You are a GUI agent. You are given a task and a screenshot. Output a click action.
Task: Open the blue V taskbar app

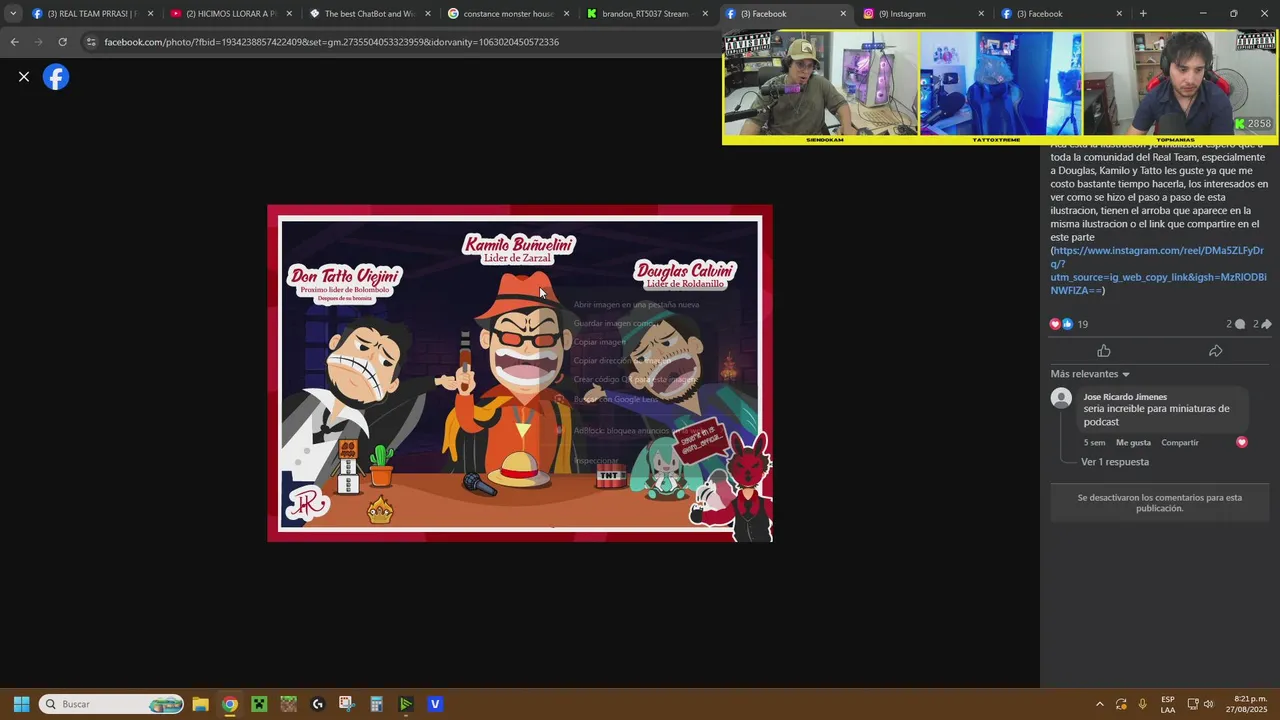click(435, 704)
